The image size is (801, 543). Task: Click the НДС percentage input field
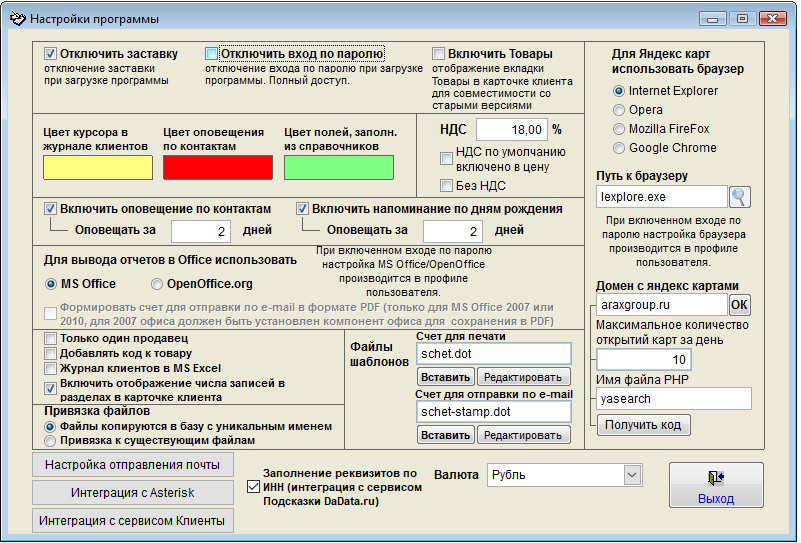coord(512,130)
